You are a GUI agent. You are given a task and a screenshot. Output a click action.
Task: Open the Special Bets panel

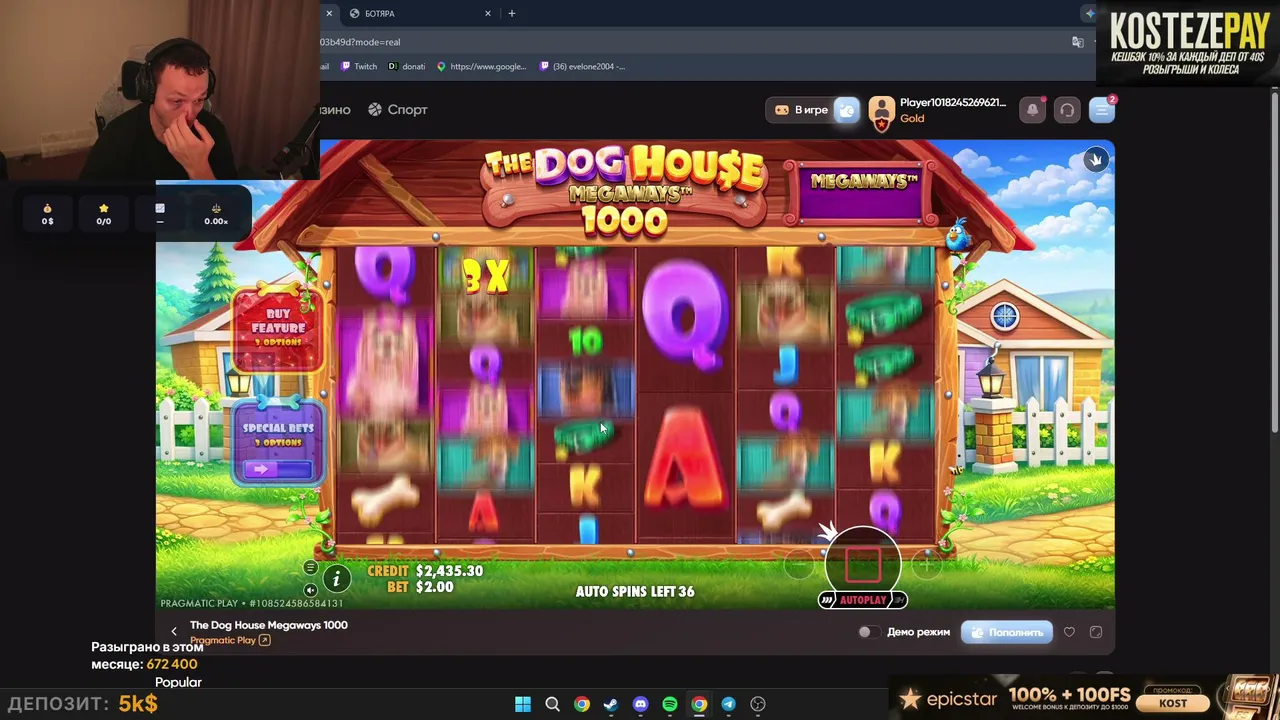click(x=278, y=434)
